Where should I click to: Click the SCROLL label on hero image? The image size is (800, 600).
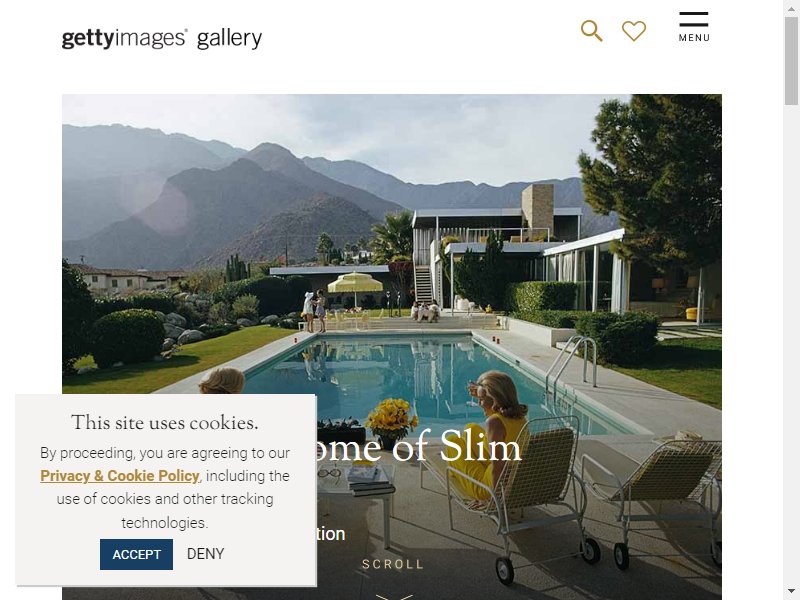pyautogui.click(x=393, y=564)
